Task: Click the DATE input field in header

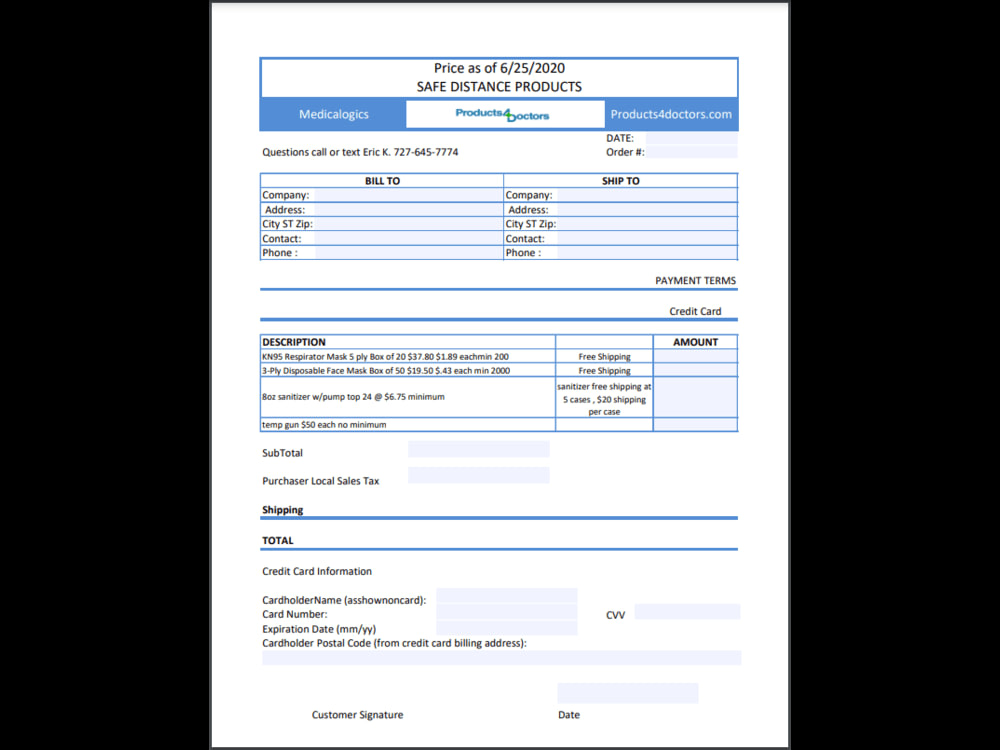Action: pyautogui.click(x=691, y=138)
